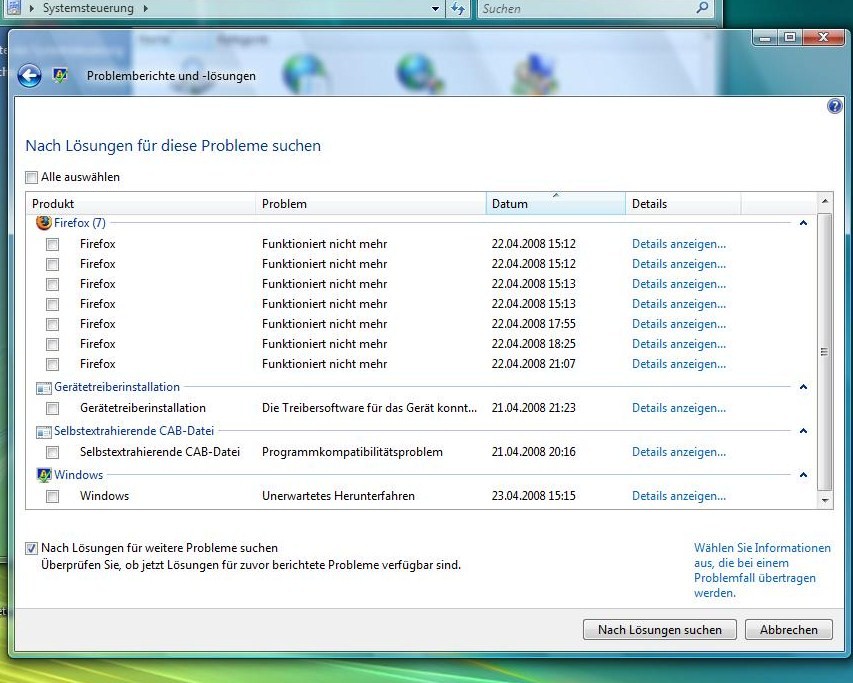Select date 21.04.2008 20:16

[x=533, y=452]
